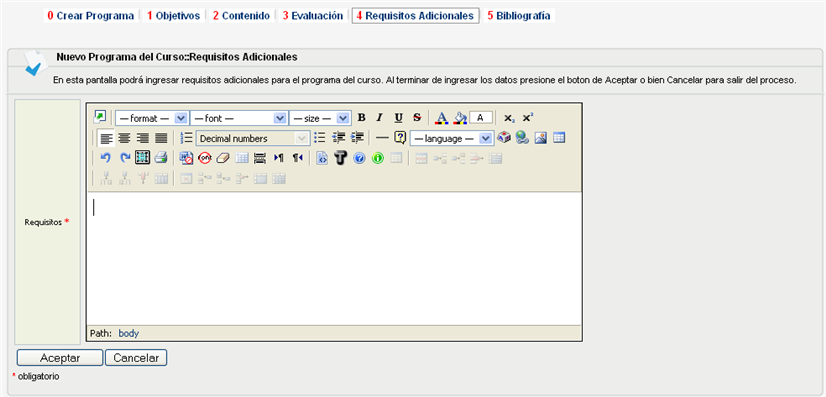This screenshot has height=397, width=826.
Task: Click the black T text-mode icon
Action: coord(340,157)
